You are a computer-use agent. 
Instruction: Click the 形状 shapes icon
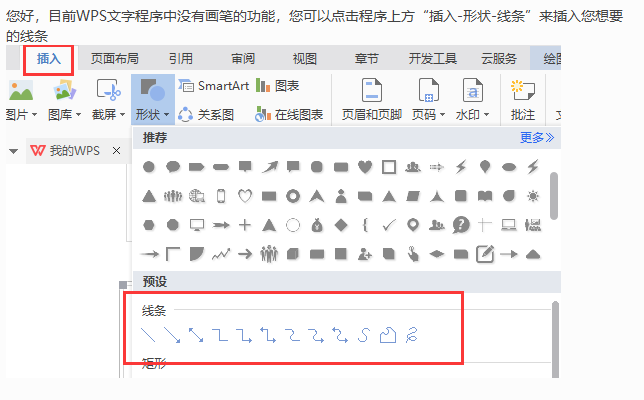[x=153, y=90]
